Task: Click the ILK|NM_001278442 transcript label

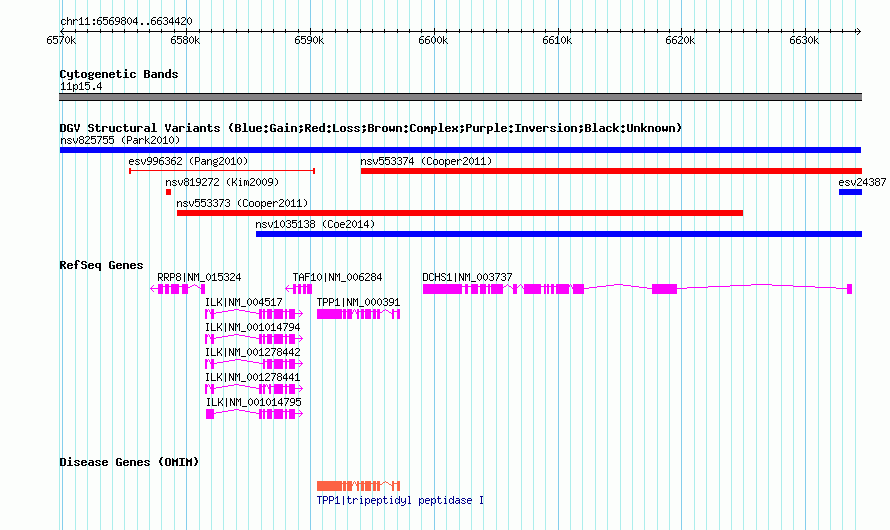Action: point(253,352)
